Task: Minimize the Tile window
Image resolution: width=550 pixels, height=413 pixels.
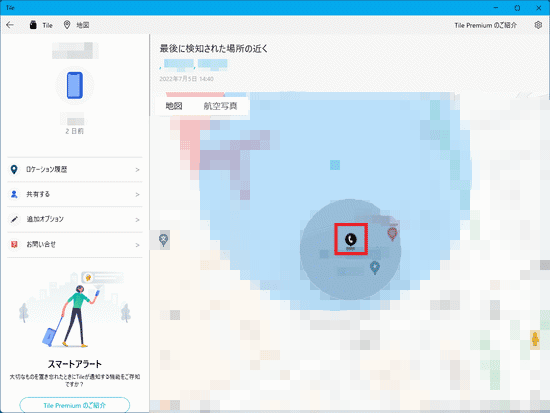Action: 496,8
